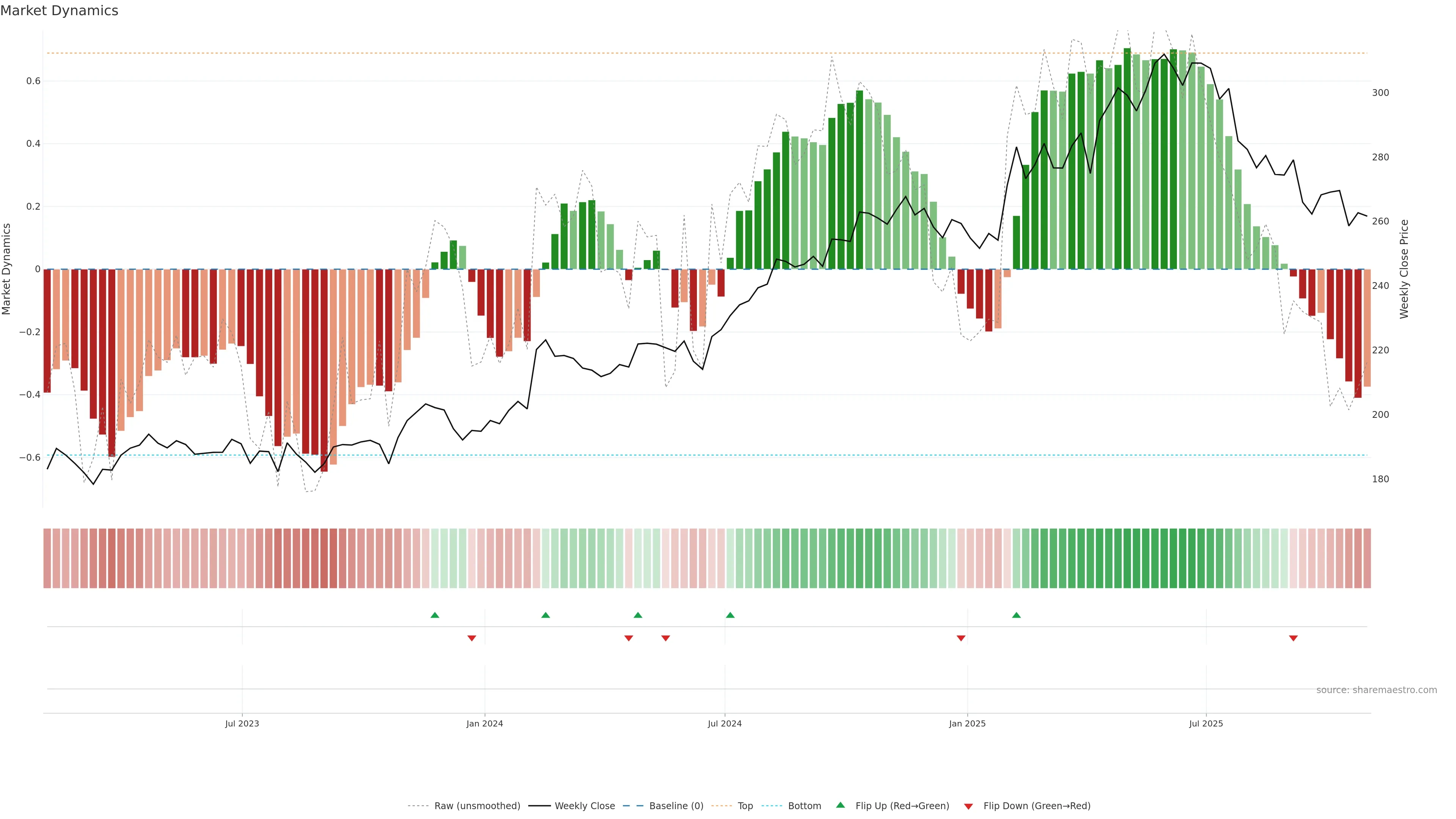Click the source: sharemaestro.com text
The image size is (1456, 819).
(1376, 690)
